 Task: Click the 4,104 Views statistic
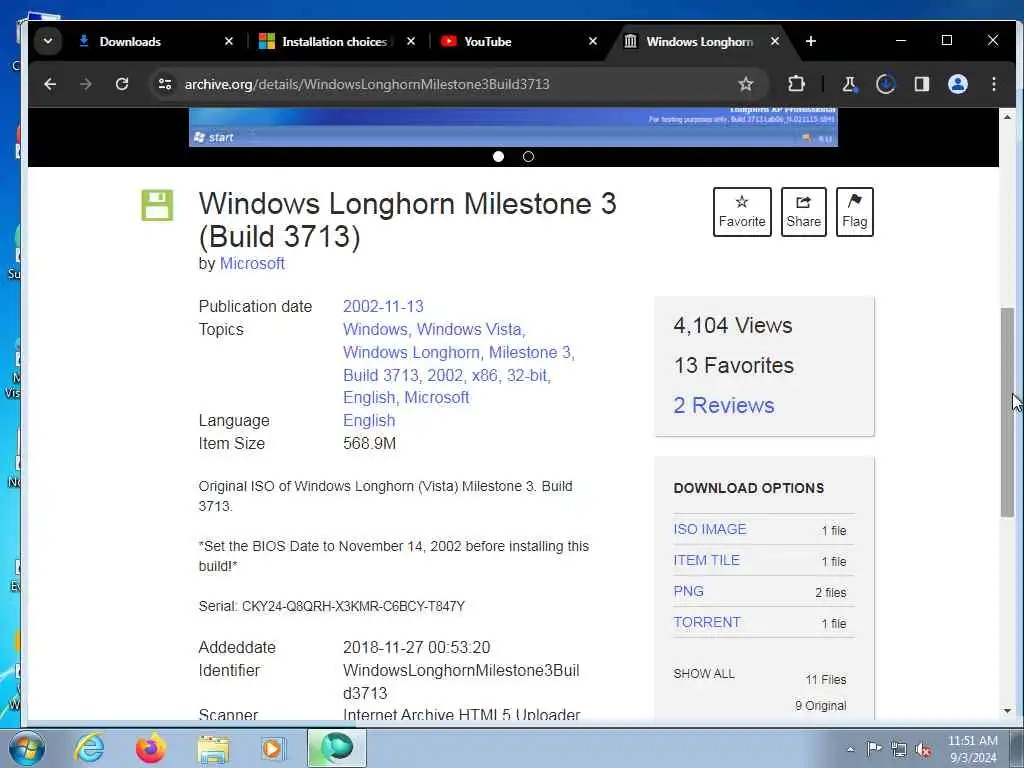733,325
